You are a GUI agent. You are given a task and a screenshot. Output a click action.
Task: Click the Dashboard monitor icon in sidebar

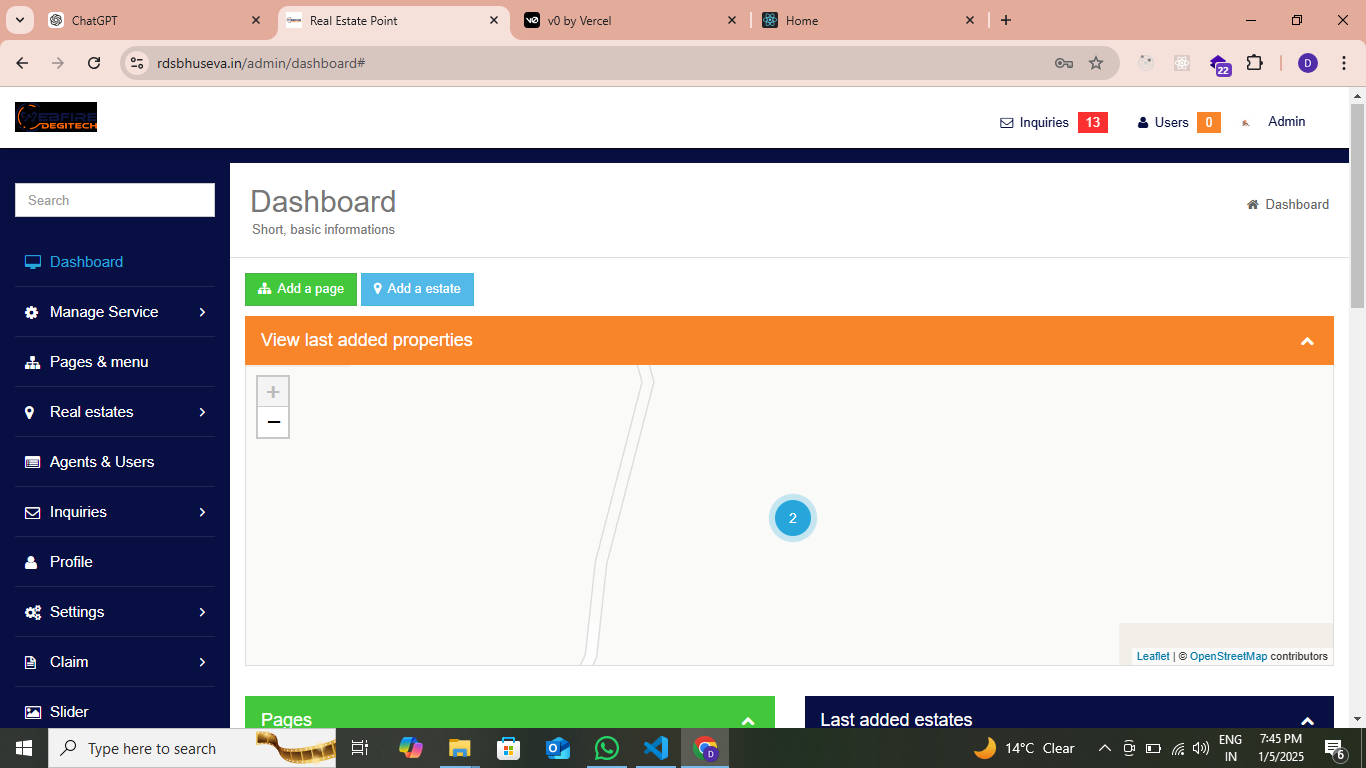pos(32,262)
